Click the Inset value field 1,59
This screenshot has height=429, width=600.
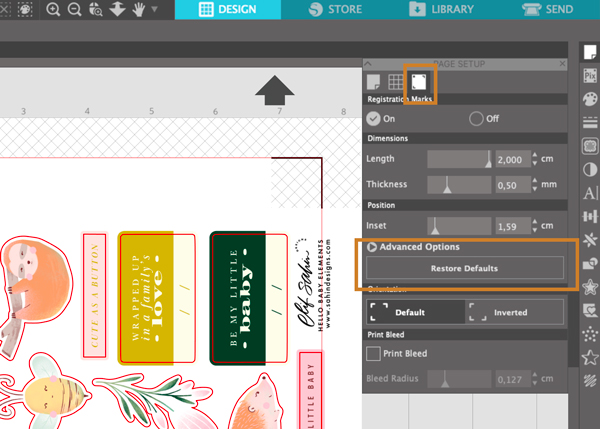513,226
